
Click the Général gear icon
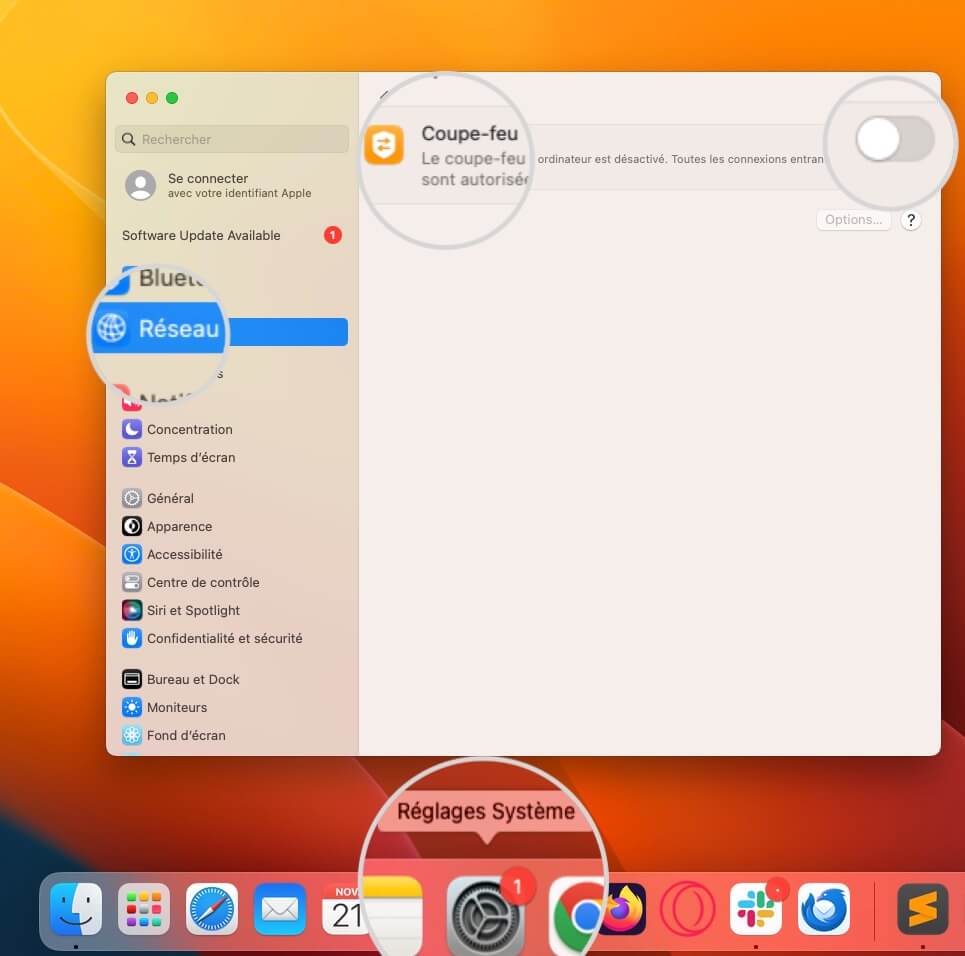click(132, 498)
